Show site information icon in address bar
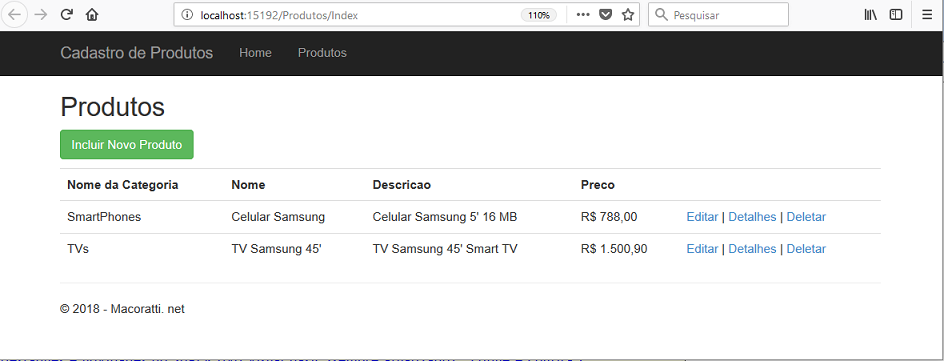The image size is (944, 361). 187,15
